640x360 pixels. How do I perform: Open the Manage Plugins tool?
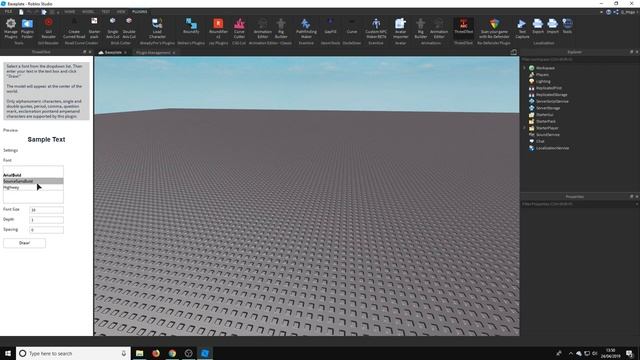(x=11, y=28)
